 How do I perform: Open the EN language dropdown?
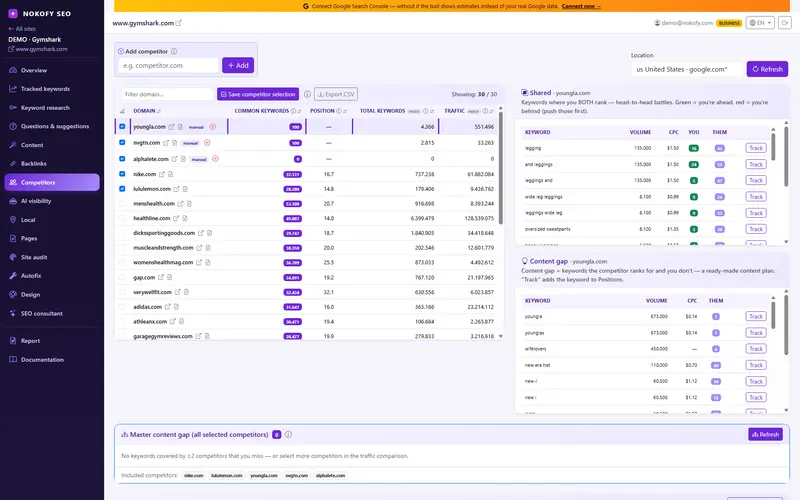760,23
